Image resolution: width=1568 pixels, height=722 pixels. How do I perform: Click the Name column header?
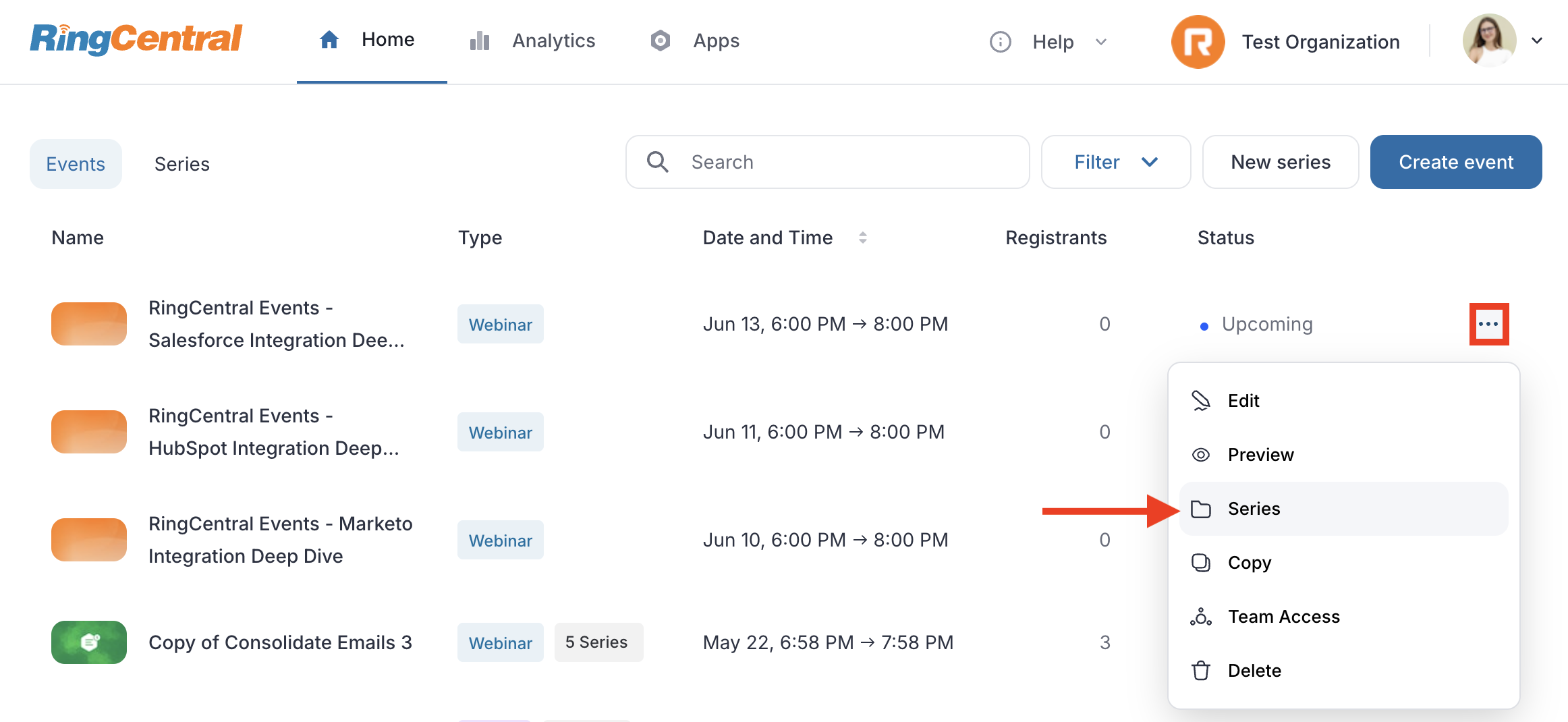click(78, 238)
